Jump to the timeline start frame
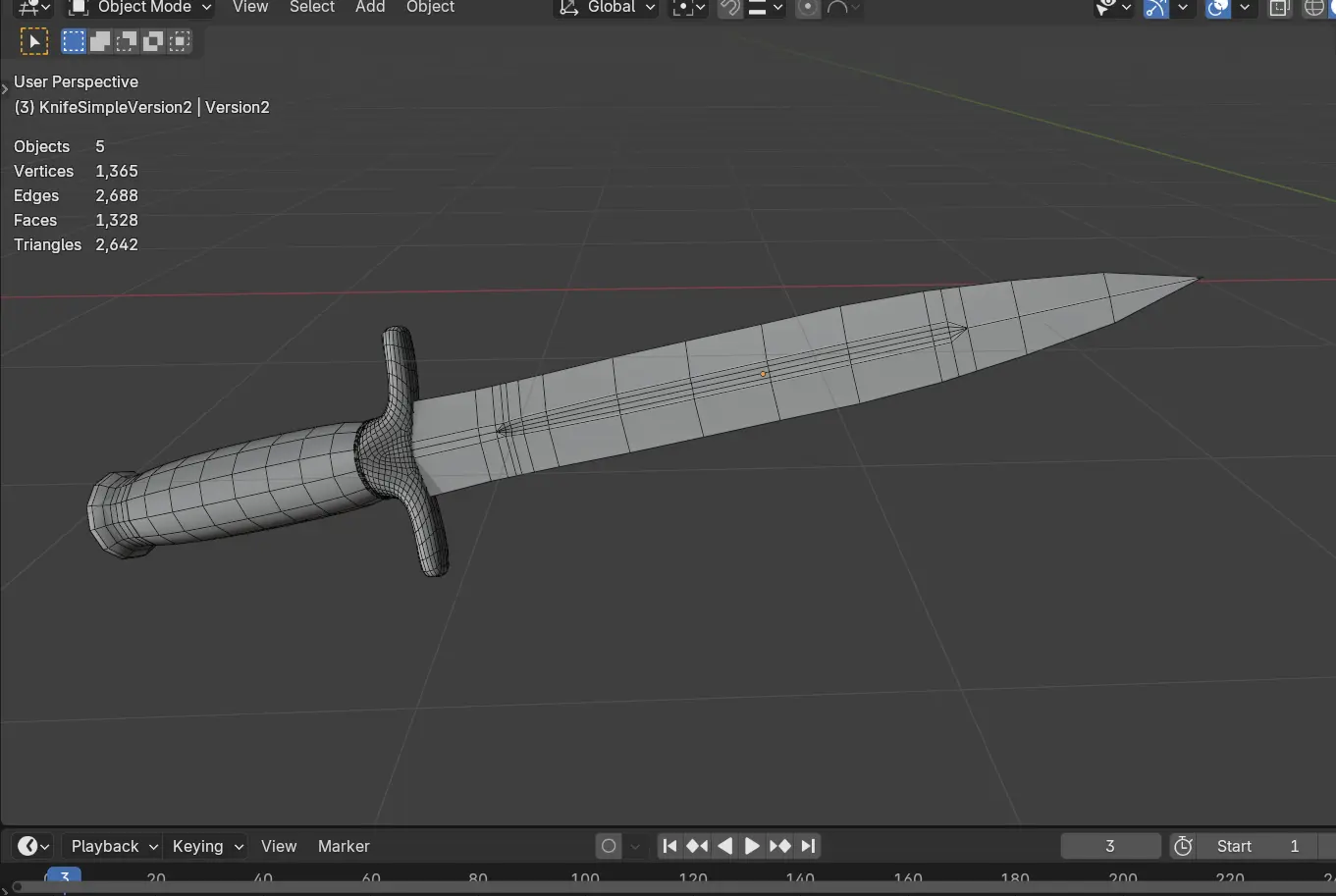The height and width of the screenshot is (896, 1336). pos(669,846)
